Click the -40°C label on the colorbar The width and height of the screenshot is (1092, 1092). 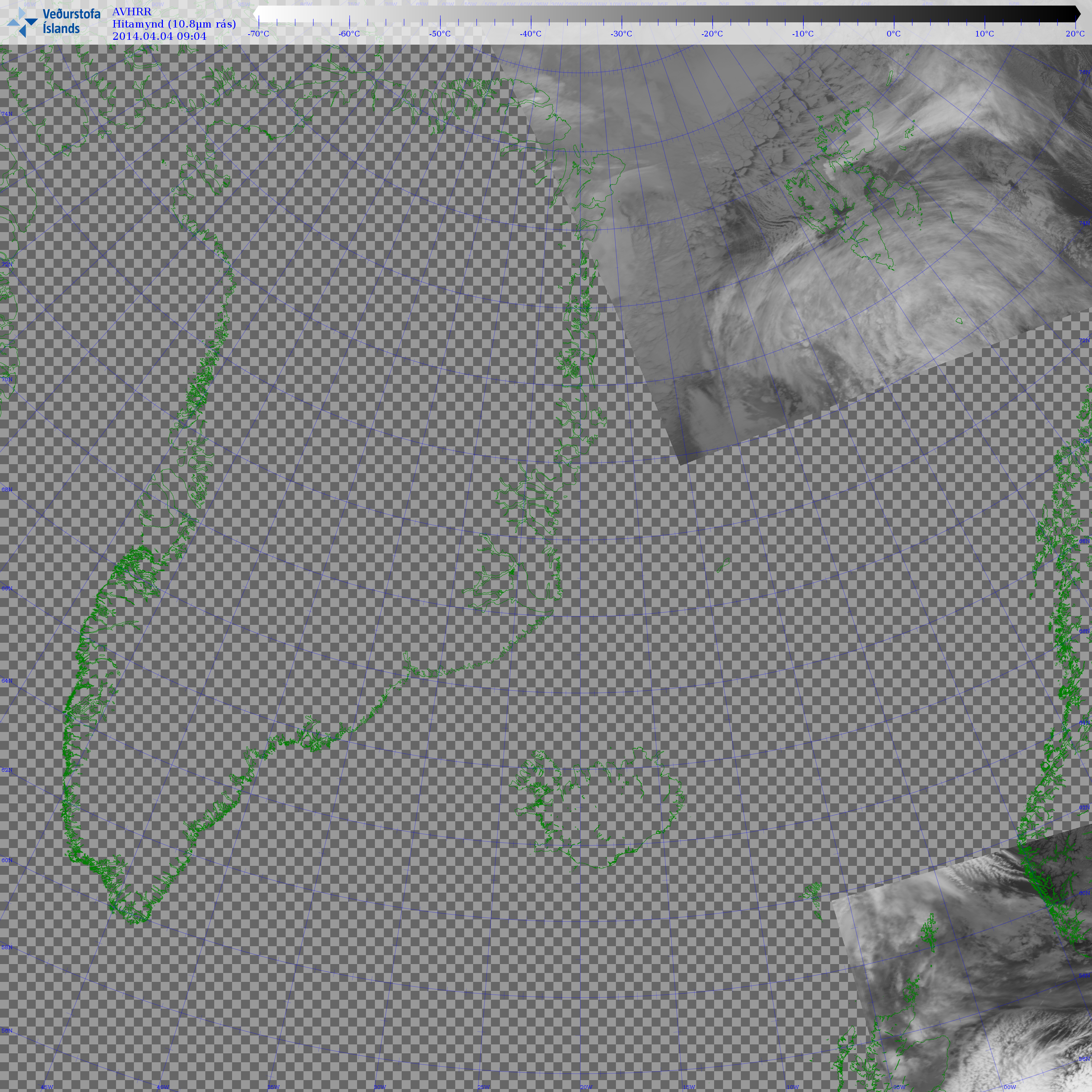[530, 34]
